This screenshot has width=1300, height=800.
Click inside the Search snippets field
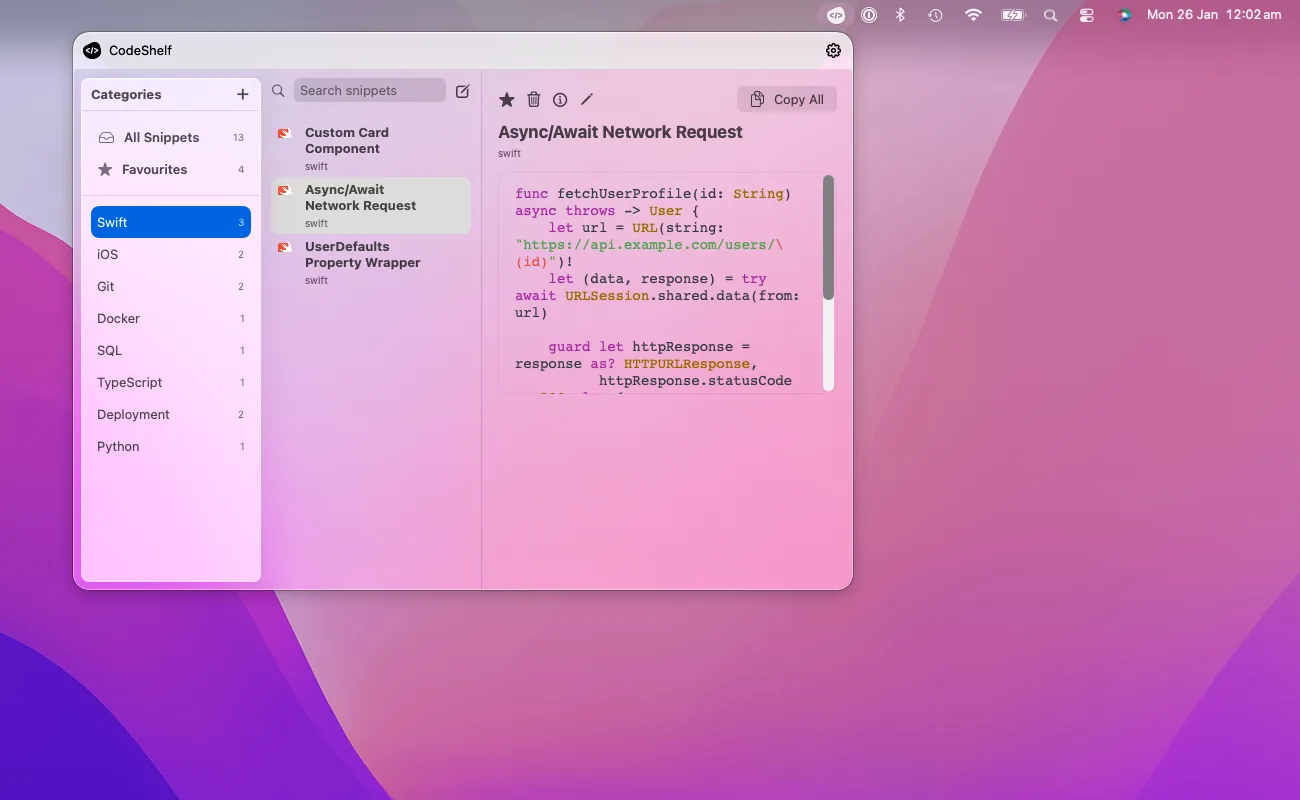[x=370, y=90]
